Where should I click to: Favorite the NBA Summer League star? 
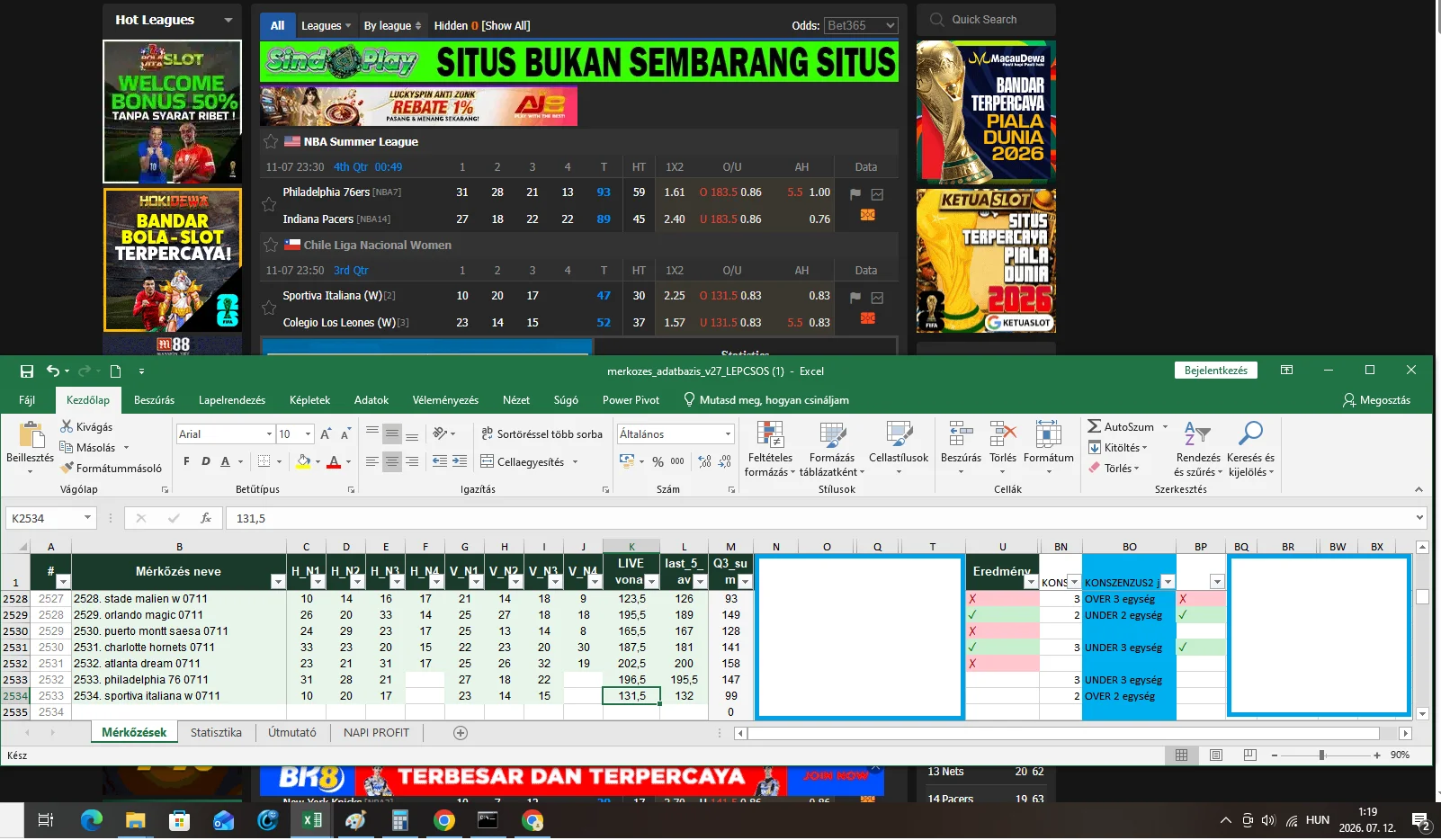pos(270,141)
